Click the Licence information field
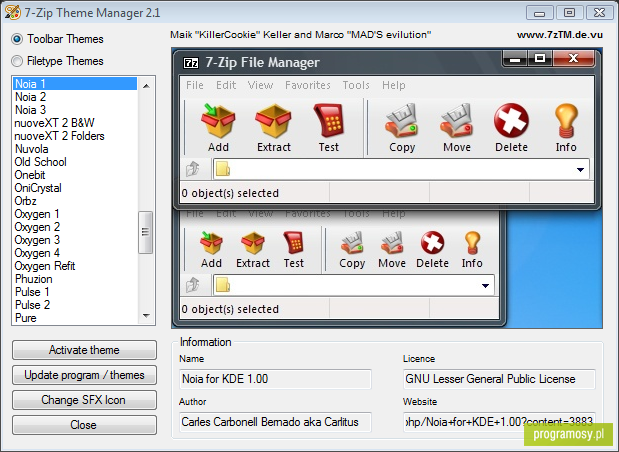 (499, 379)
